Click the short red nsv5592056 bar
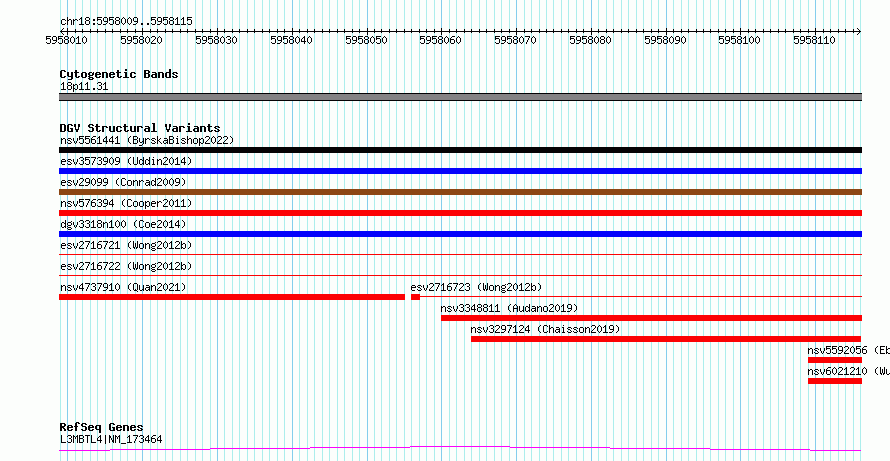This screenshot has width=890, height=461. [835, 360]
